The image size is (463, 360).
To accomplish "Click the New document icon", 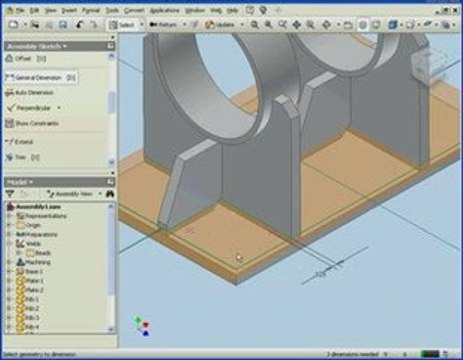I will [14, 25].
